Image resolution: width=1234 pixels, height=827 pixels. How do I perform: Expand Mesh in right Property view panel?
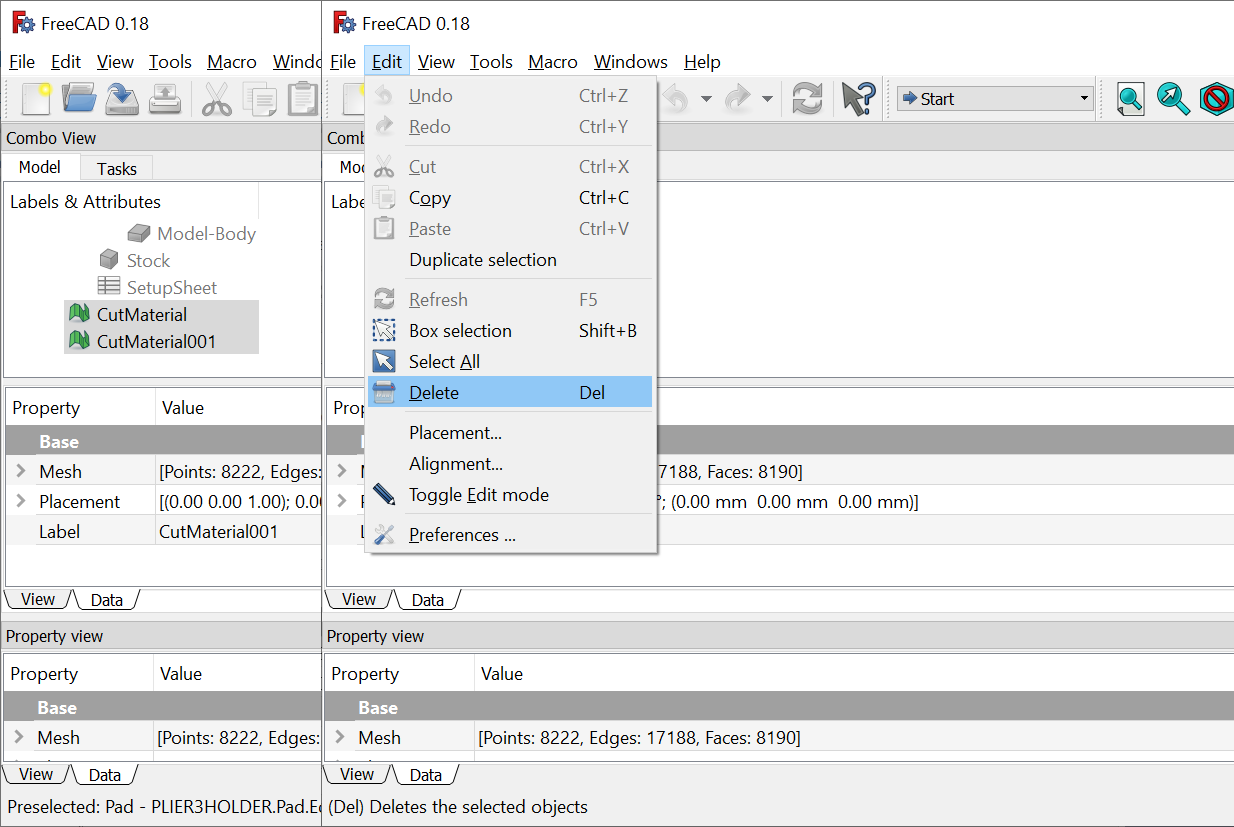tap(341, 737)
